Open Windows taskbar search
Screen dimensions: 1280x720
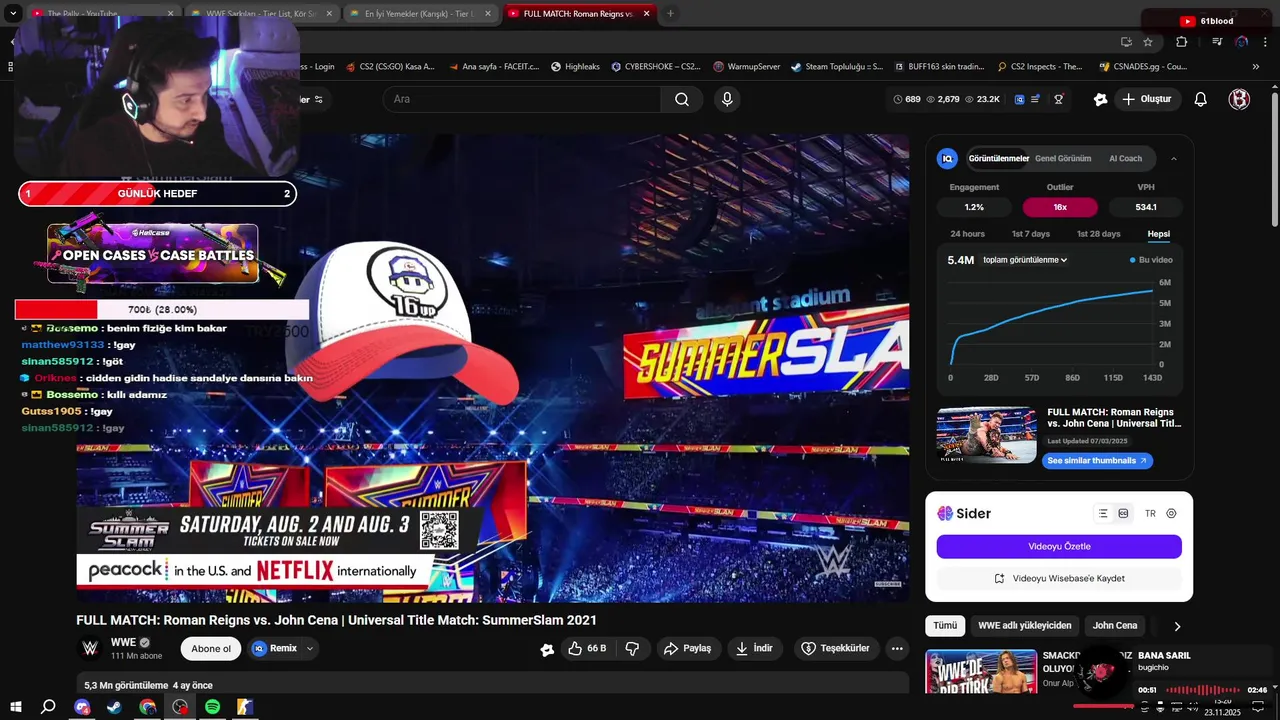click(48, 707)
